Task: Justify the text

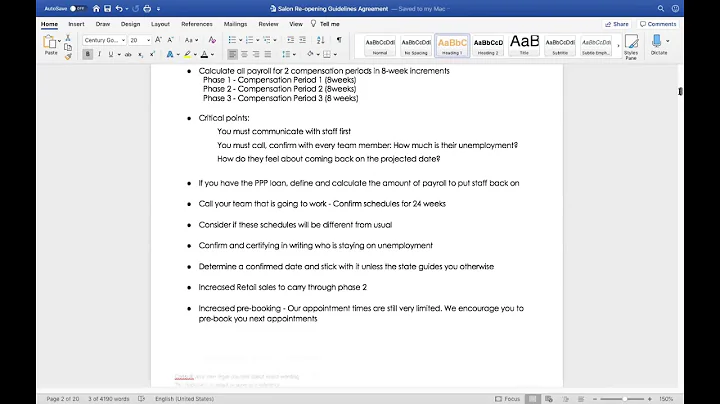Action: pyautogui.click(x=268, y=54)
